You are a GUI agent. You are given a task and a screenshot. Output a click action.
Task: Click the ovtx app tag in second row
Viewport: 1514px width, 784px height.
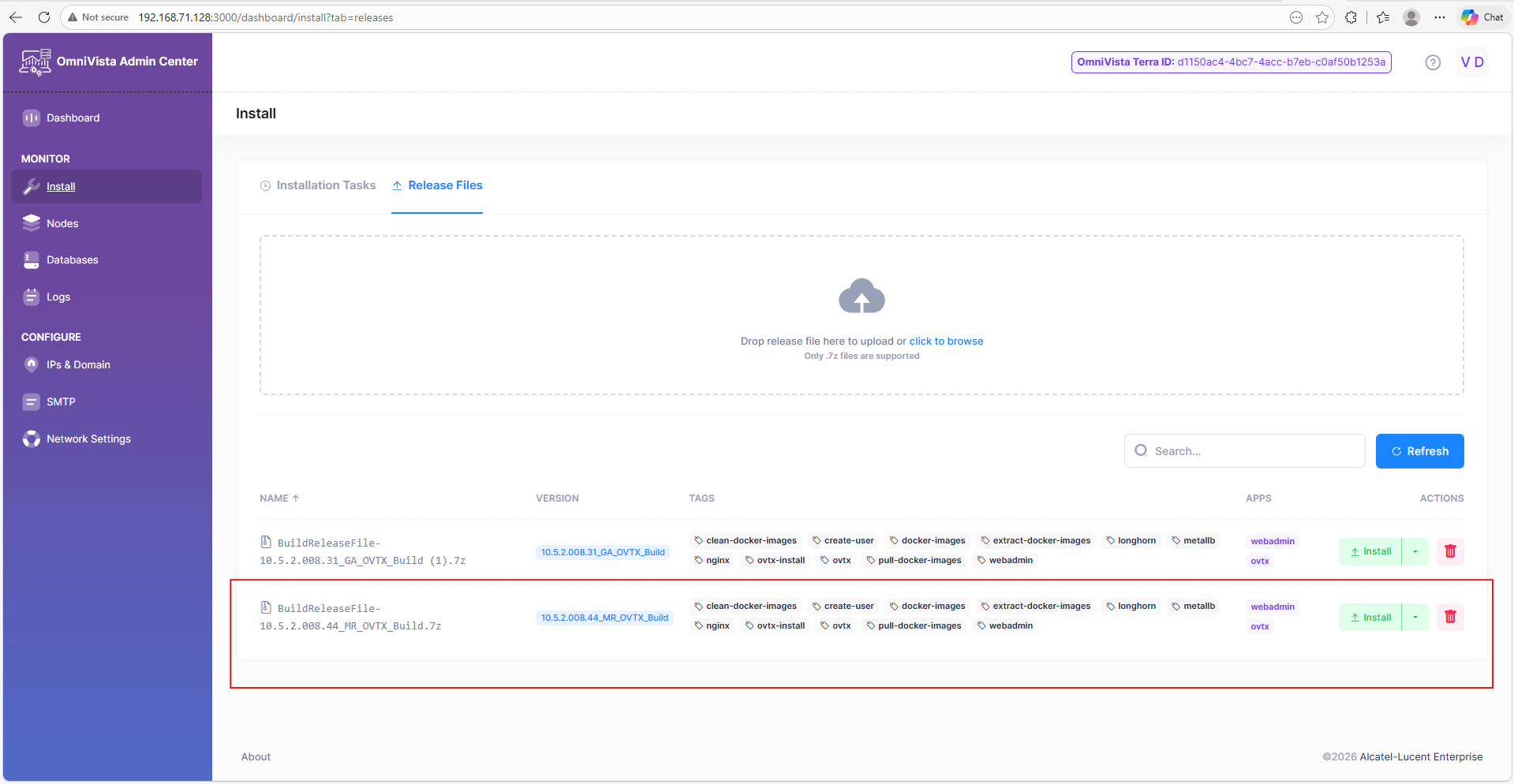(x=1259, y=626)
